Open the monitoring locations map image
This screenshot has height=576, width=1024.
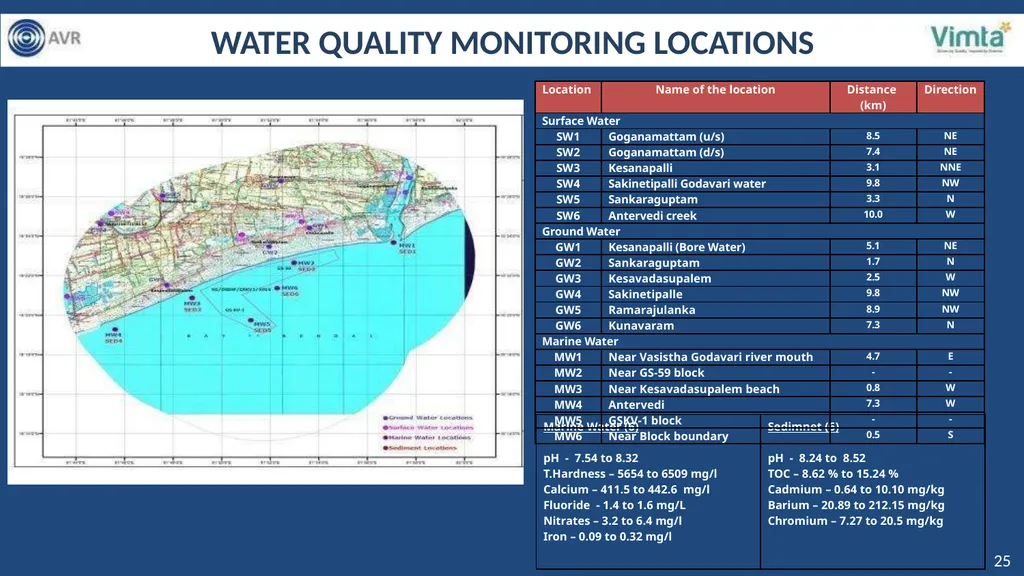265,292
